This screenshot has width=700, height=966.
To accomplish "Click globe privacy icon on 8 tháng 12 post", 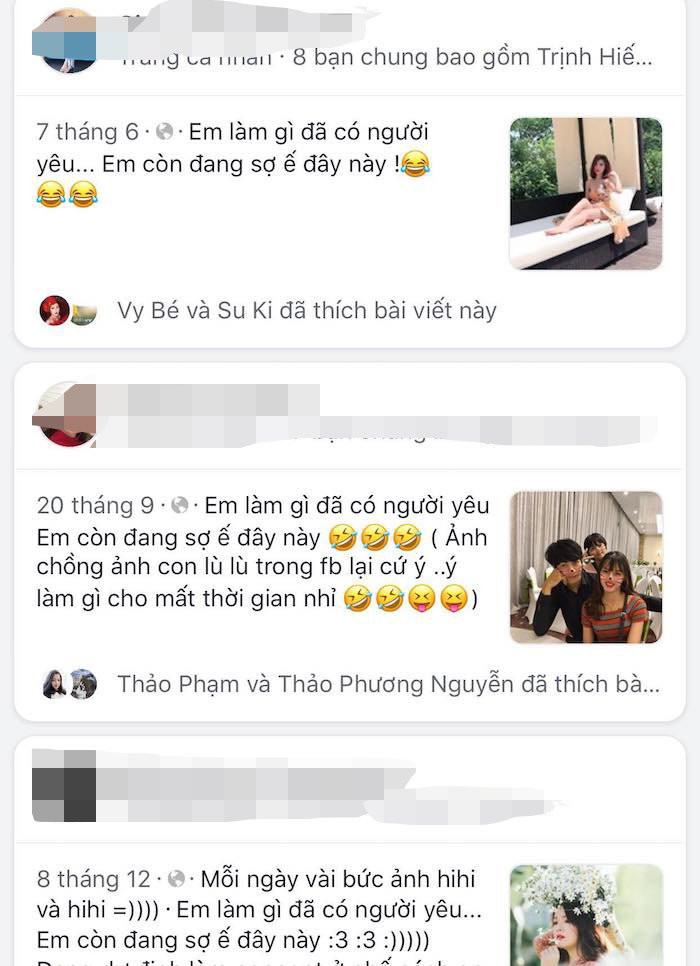I will coord(176,879).
